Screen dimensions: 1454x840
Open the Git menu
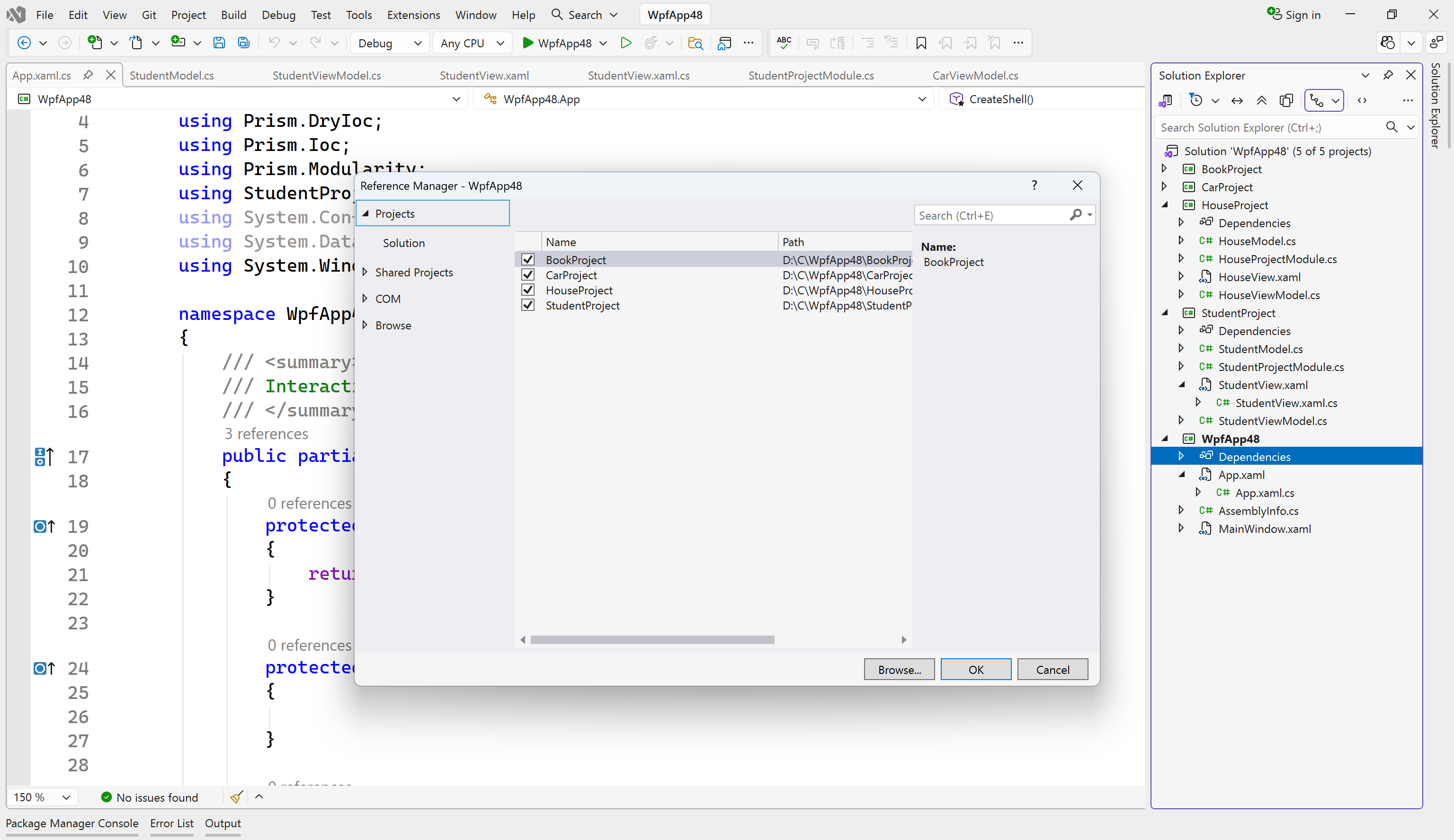click(x=149, y=14)
